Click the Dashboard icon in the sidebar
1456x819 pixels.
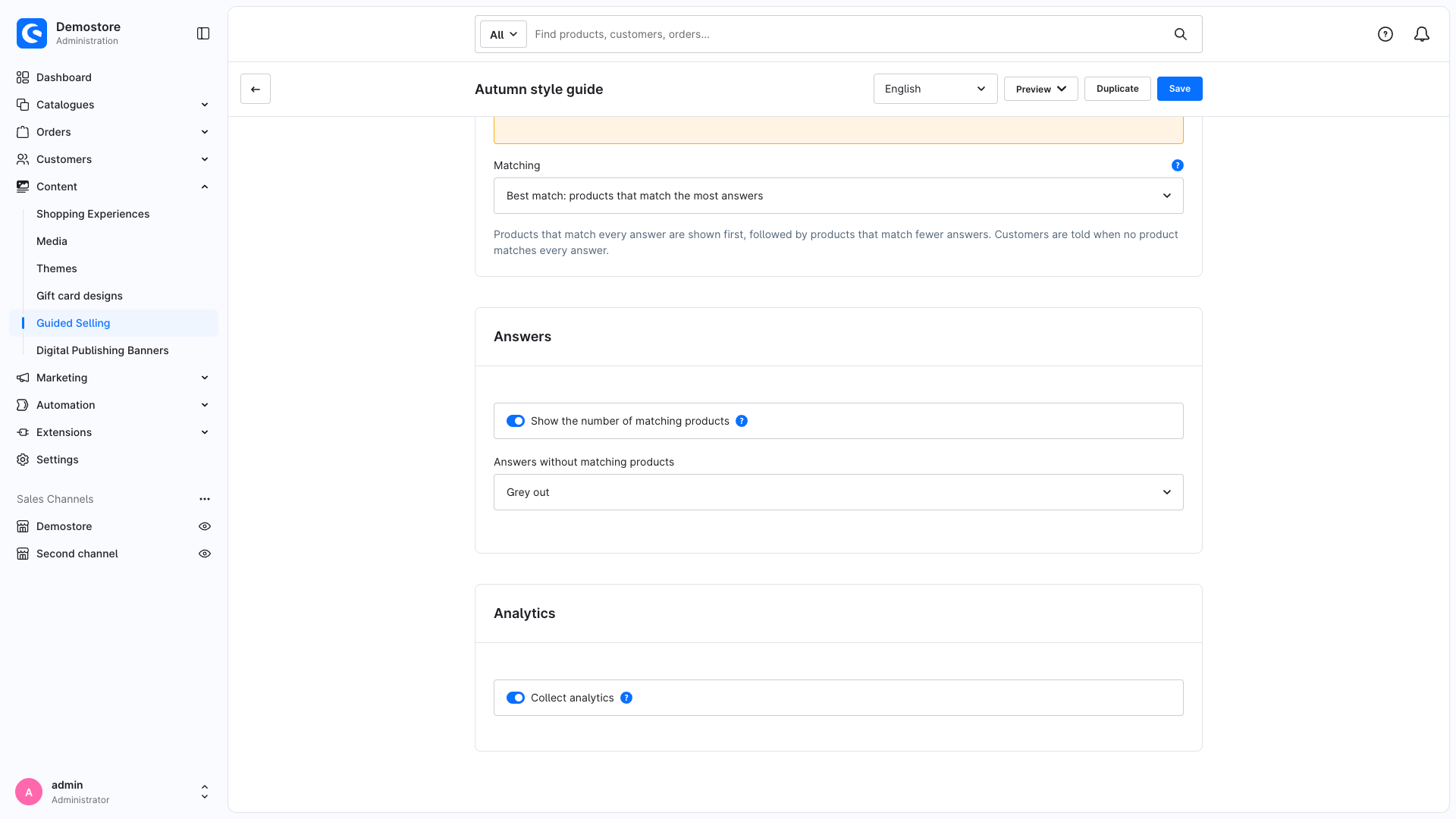[x=23, y=77]
